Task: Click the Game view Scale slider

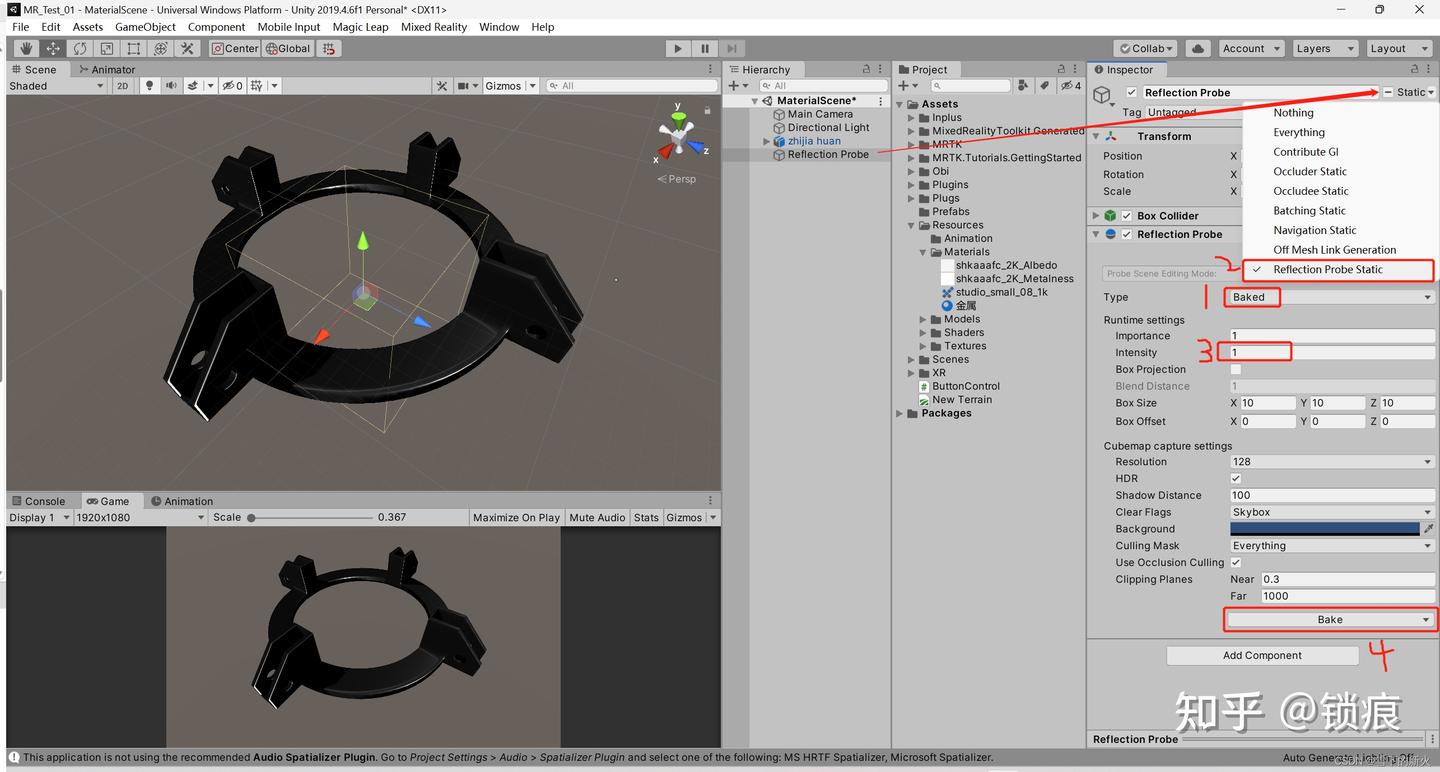Action: (x=308, y=518)
